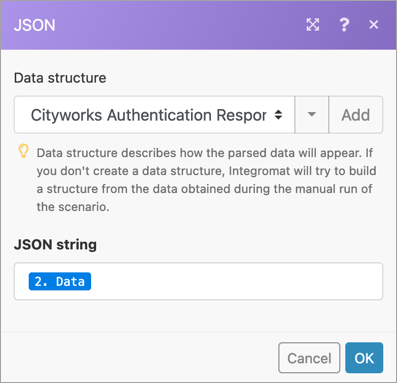This screenshot has height=383, width=397.
Task: Click the 'Data structure' label
Action: [x=60, y=78]
